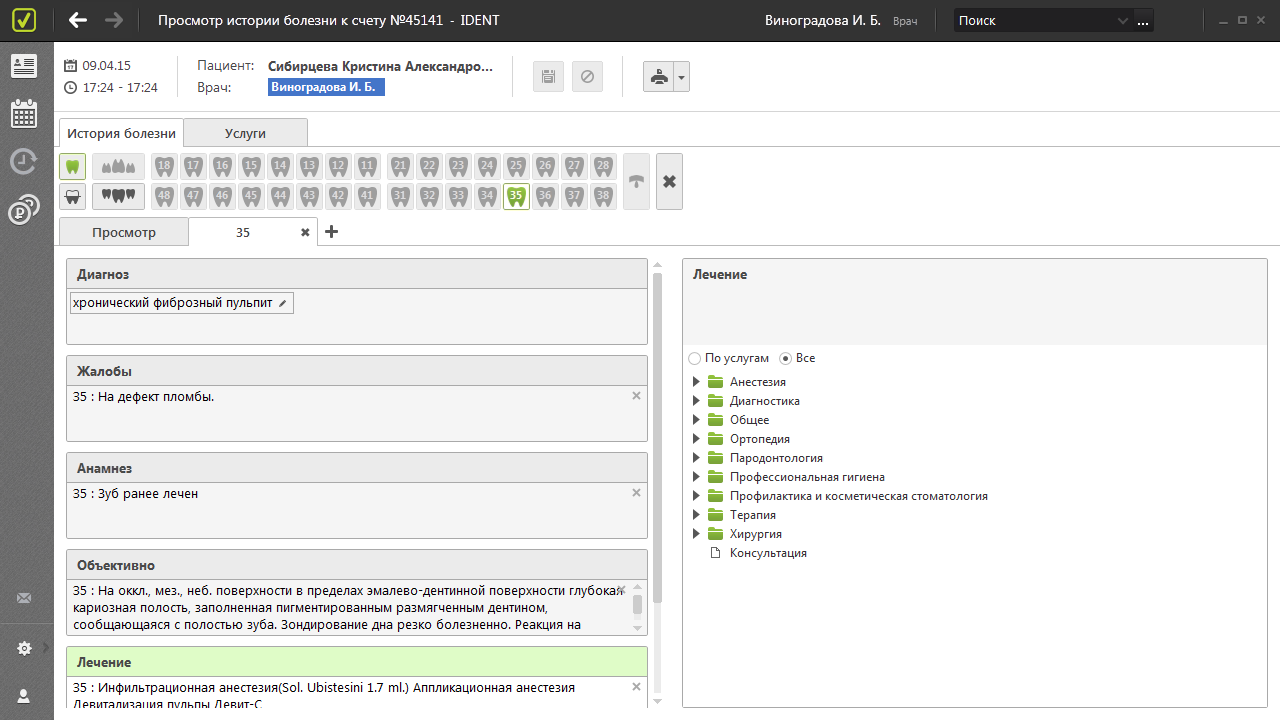Toggle permanent teeth chart view button
Screen dimensions: 1280x720
[72, 166]
